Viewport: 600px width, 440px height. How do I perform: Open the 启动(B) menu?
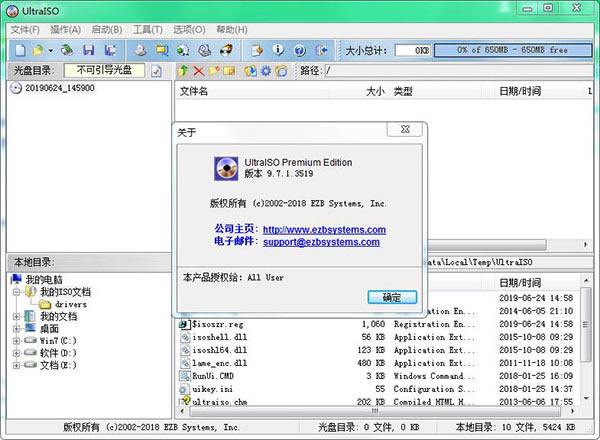tap(107, 29)
